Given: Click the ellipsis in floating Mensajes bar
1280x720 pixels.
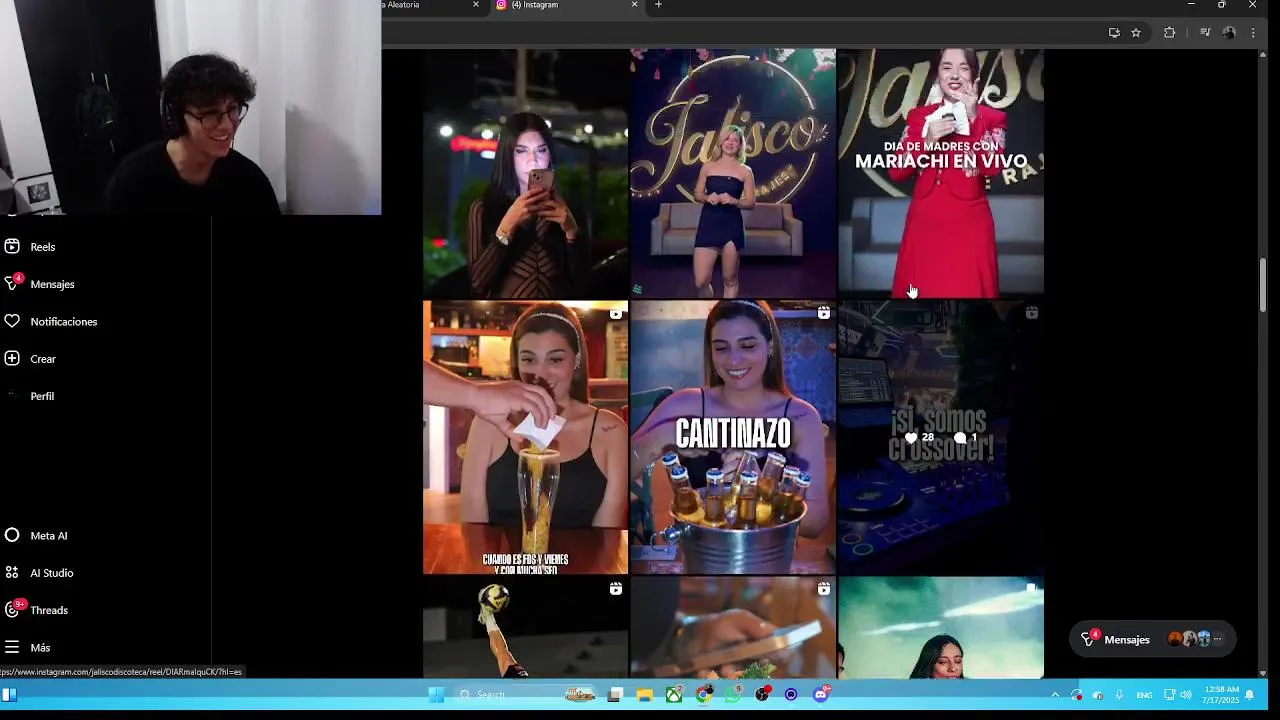Looking at the screenshot, I should [x=1217, y=639].
